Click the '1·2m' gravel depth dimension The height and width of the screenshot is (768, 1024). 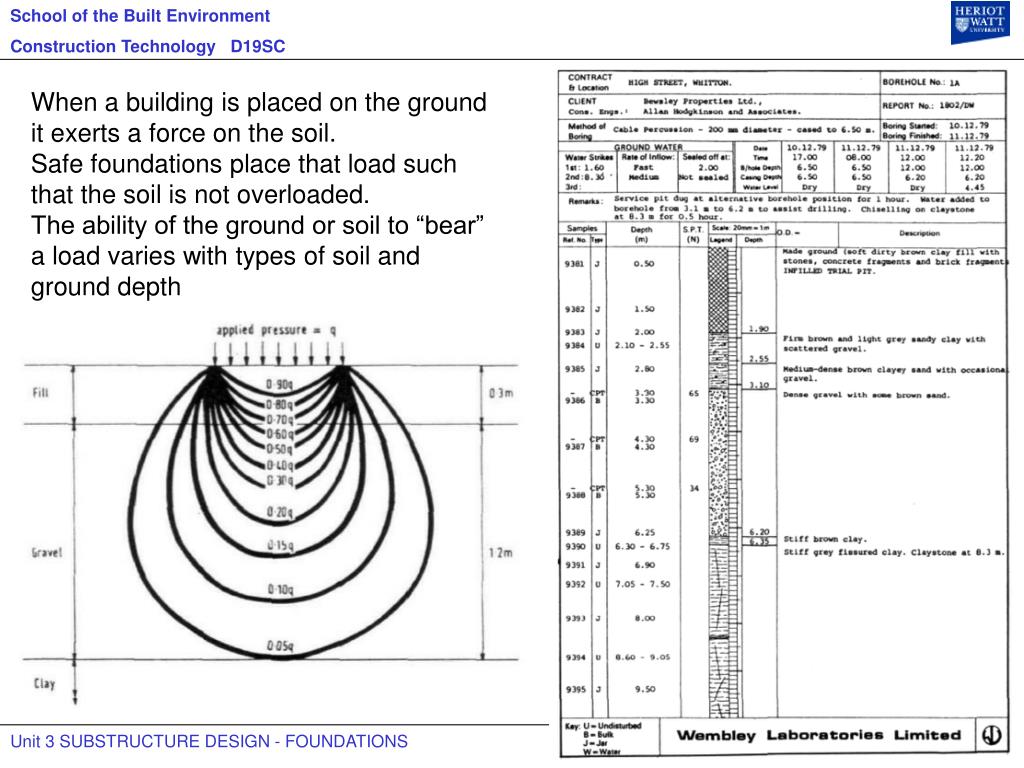click(x=501, y=553)
